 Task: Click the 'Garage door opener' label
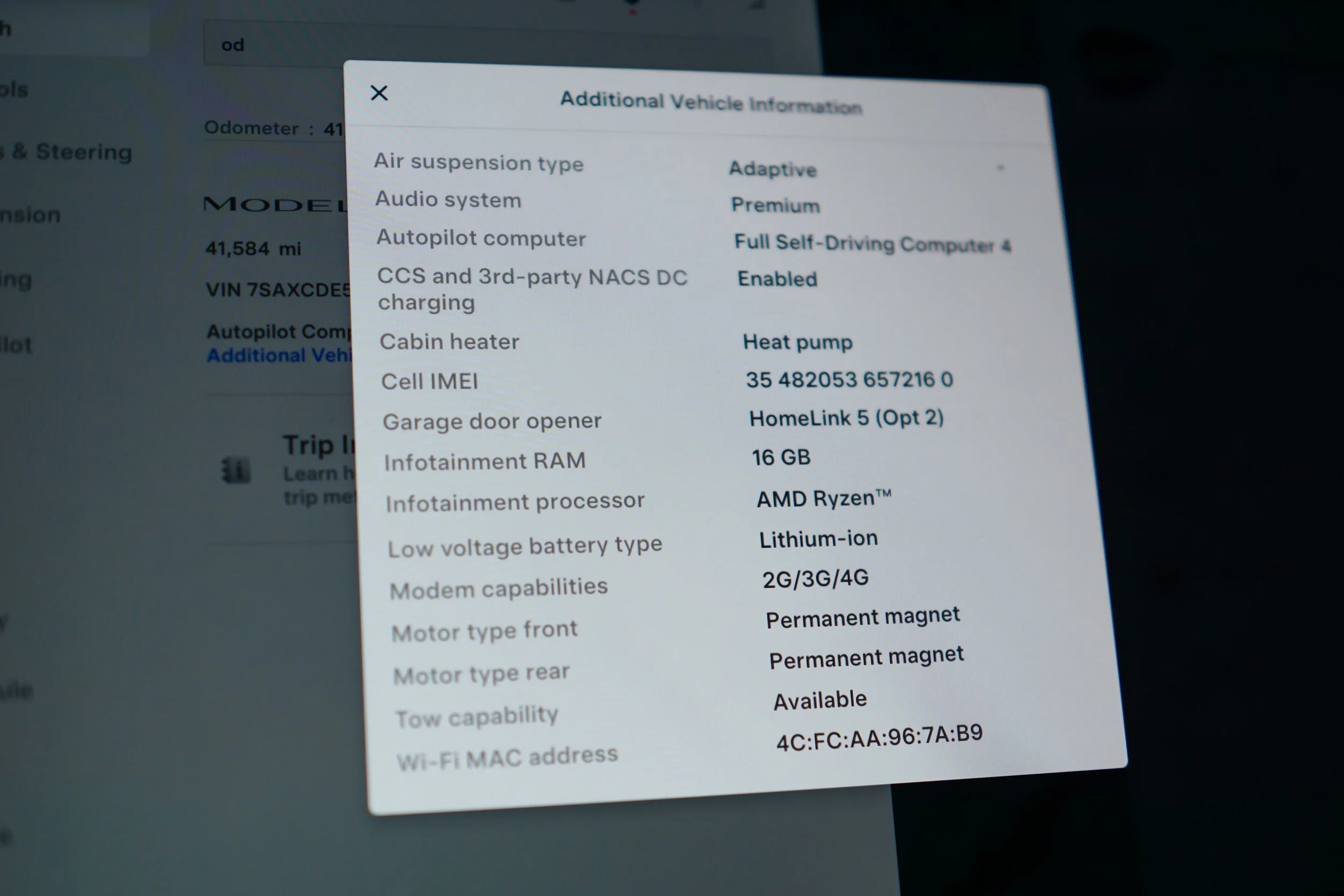pyautogui.click(x=492, y=422)
